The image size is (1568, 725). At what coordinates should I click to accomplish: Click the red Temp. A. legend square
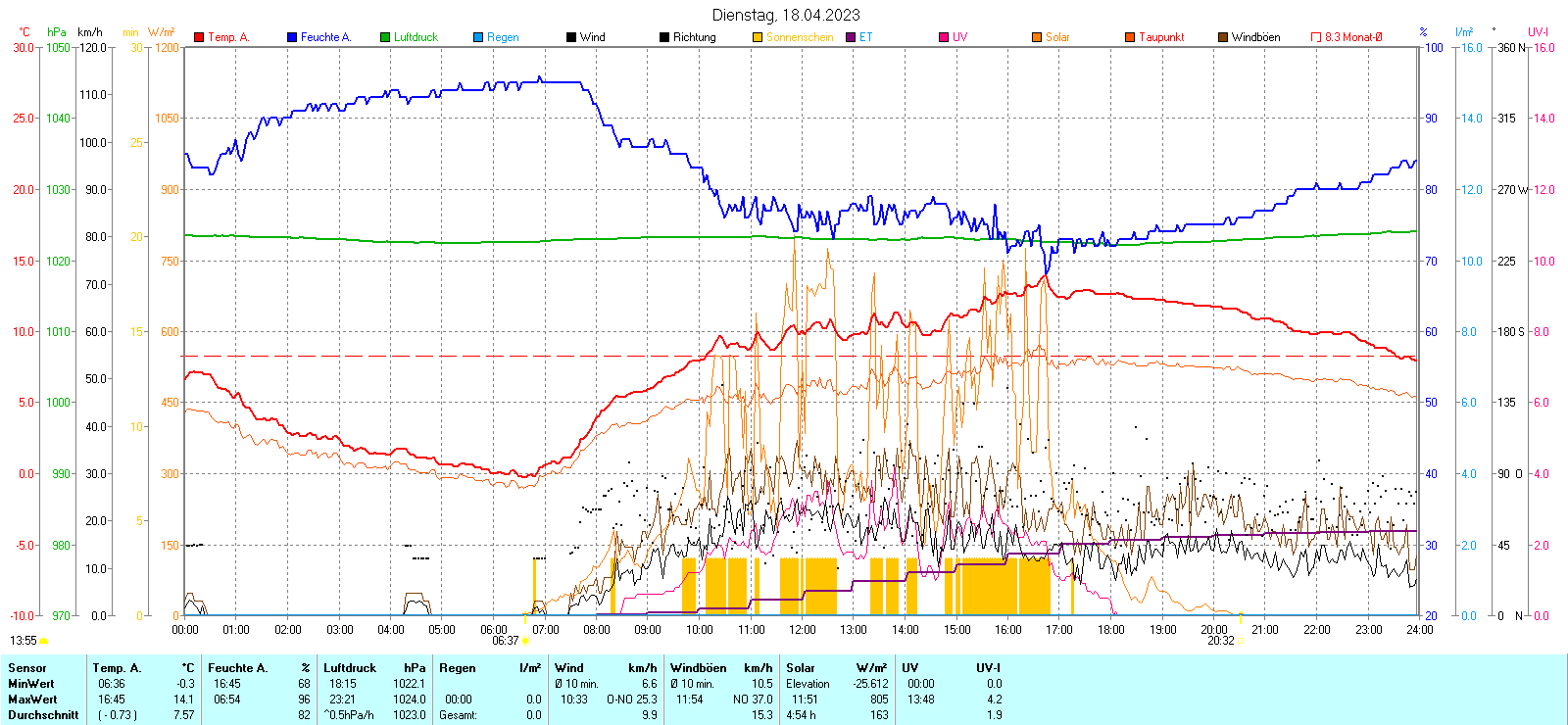199,37
